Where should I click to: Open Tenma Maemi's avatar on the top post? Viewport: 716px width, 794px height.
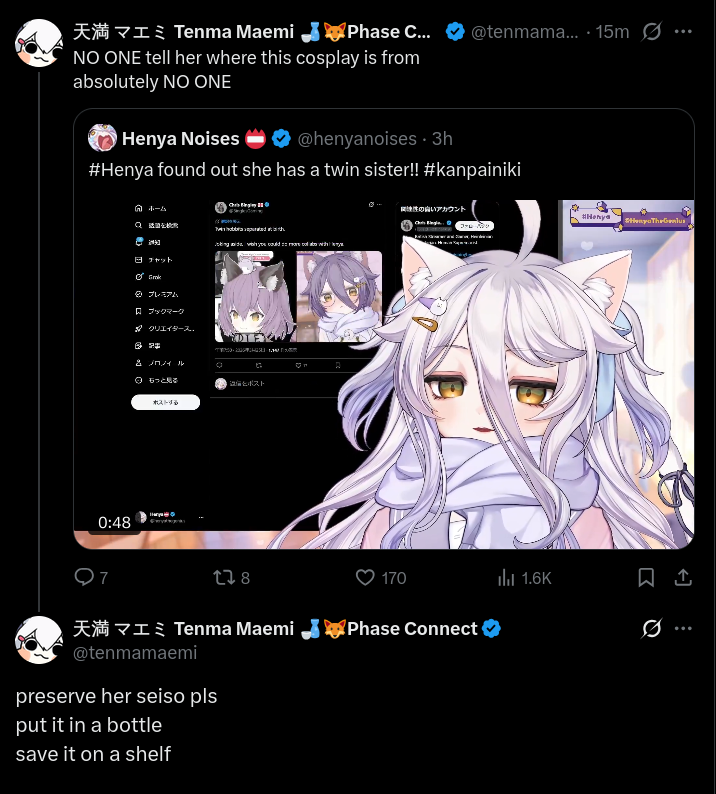pyautogui.click(x=38, y=44)
